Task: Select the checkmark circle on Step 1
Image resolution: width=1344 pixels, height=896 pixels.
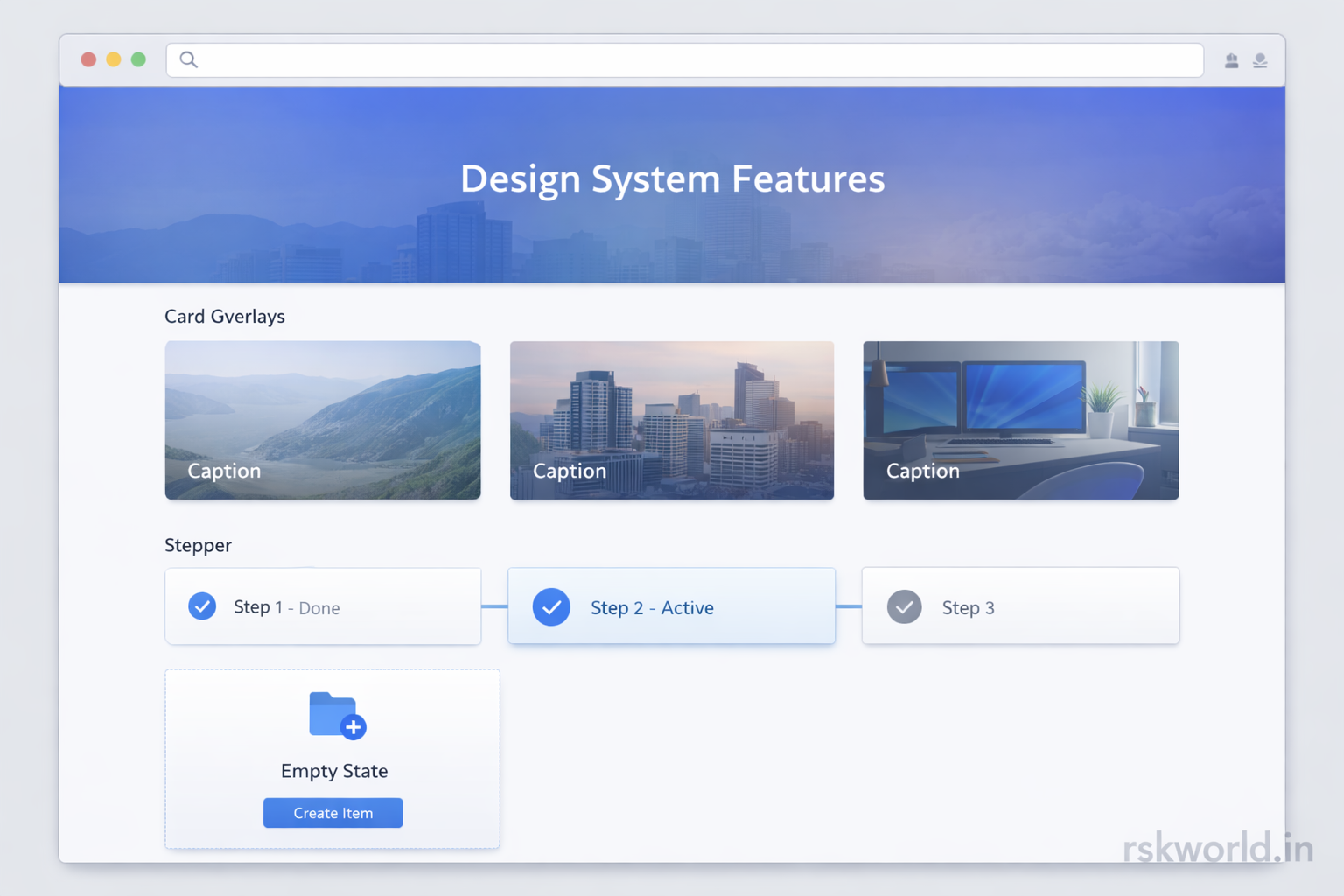Action: coord(202,606)
